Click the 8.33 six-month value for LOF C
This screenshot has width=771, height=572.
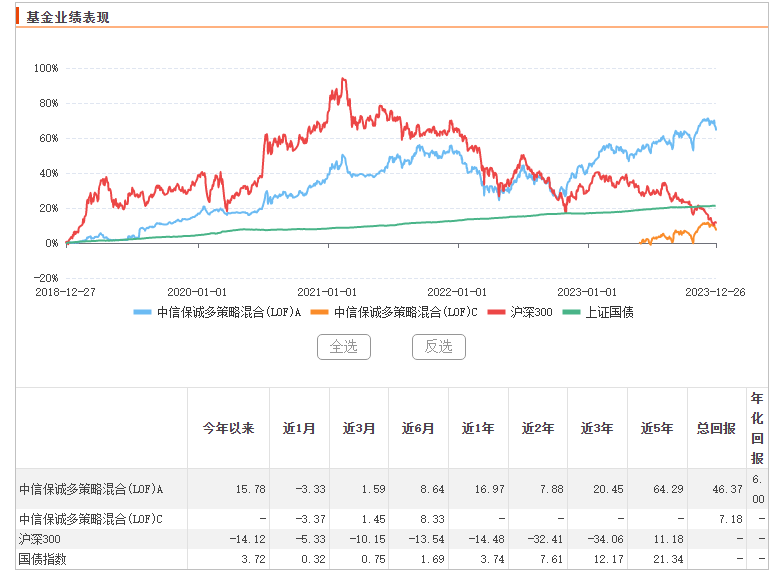click(x=433, y=519)
